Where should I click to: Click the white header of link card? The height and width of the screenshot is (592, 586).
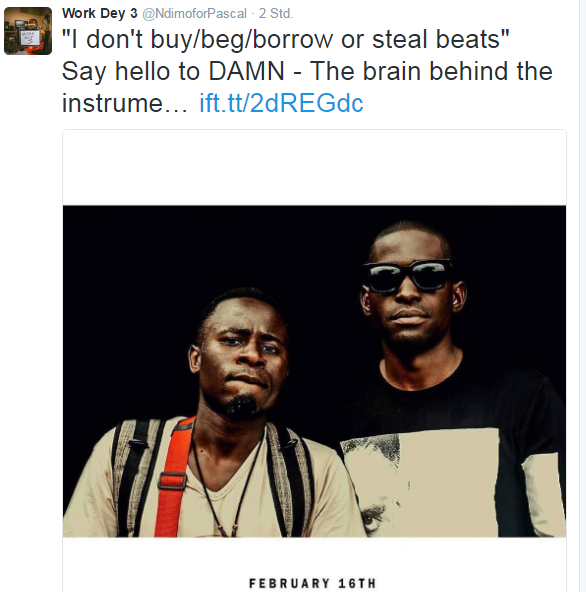(x=314, y=168)
